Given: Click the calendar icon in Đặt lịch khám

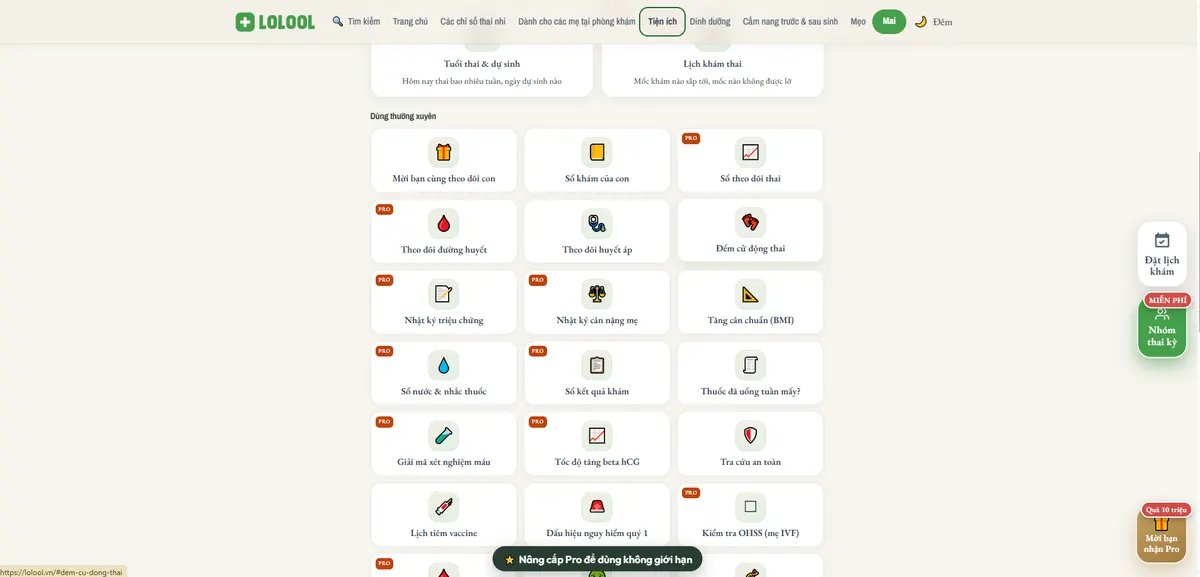Looking at the screenshot, I should (x=1162, y=240).
